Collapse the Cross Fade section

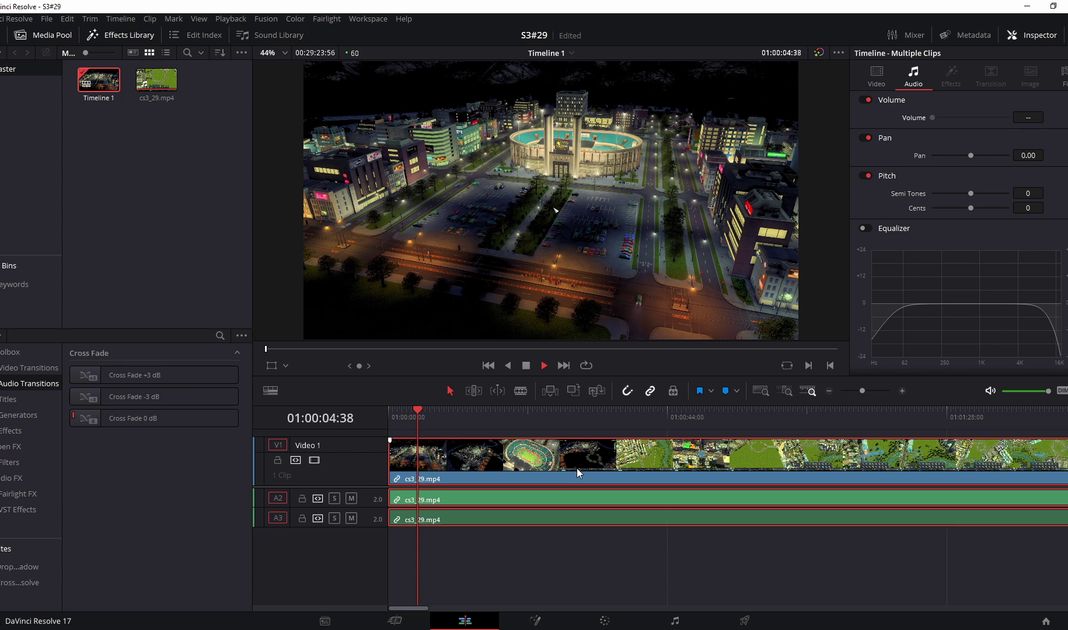tap(237, 353)
